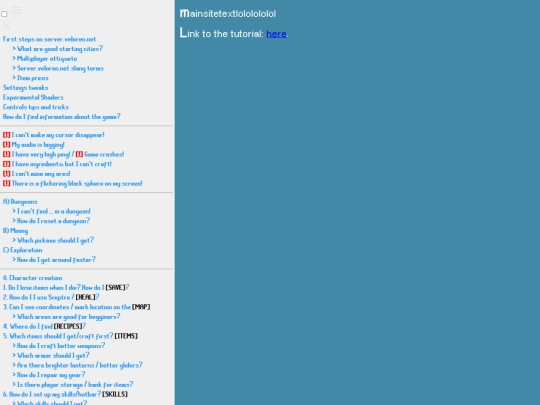
Task: Open 'Game crashes!' troubleshooting link
Action: click(100, 154)
